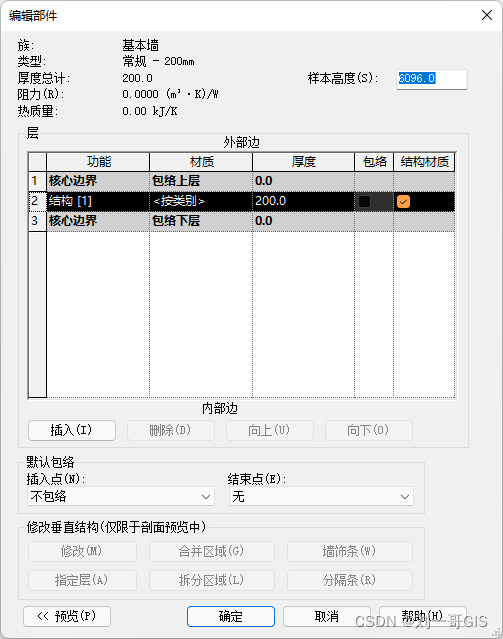The image size is (503, 639).
Task: Confirm with the 确定 button
Action: (231, 616)
